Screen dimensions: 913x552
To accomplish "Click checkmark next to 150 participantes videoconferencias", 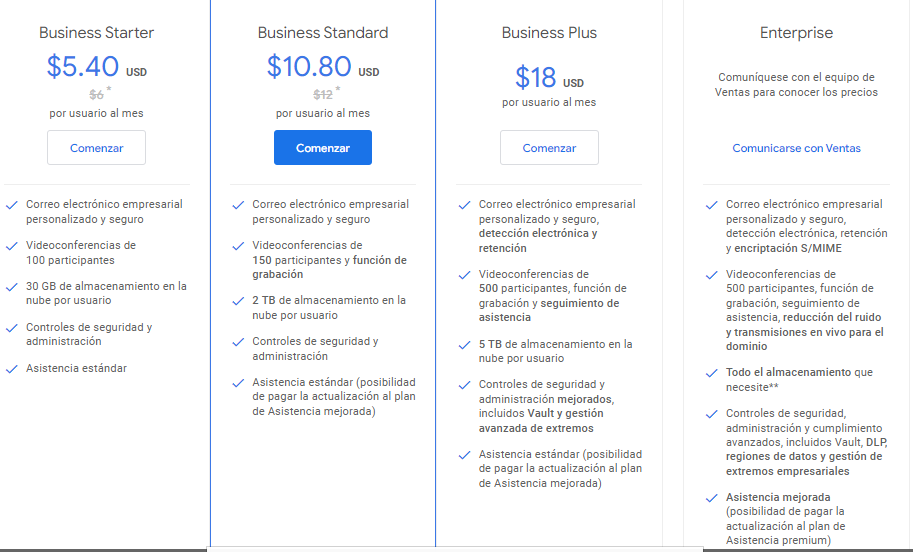I will [x=238, y=245].
